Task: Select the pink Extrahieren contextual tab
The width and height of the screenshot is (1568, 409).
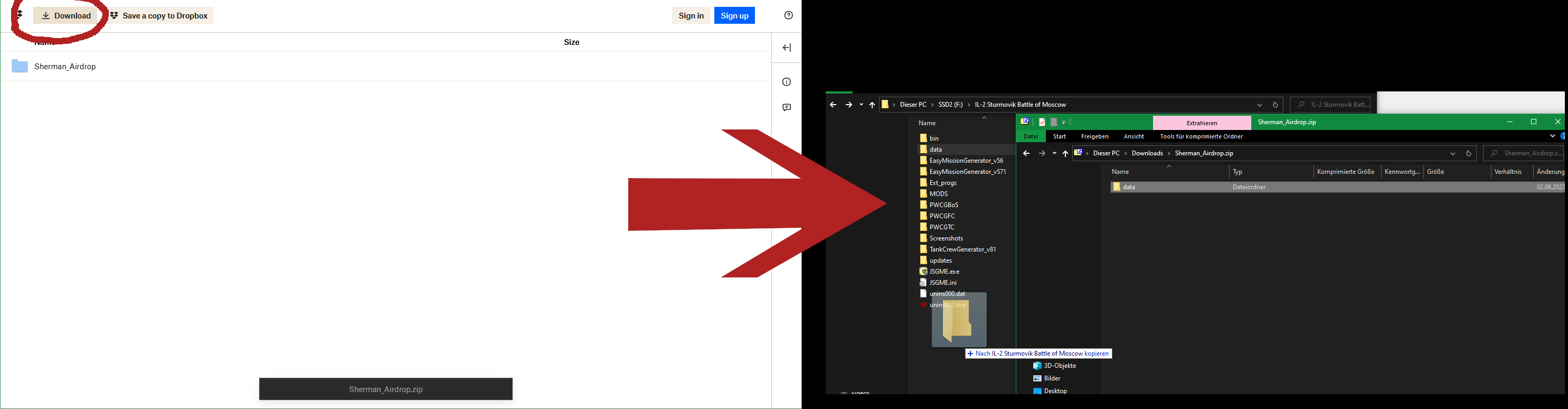Action: (x=1202, y=123)
